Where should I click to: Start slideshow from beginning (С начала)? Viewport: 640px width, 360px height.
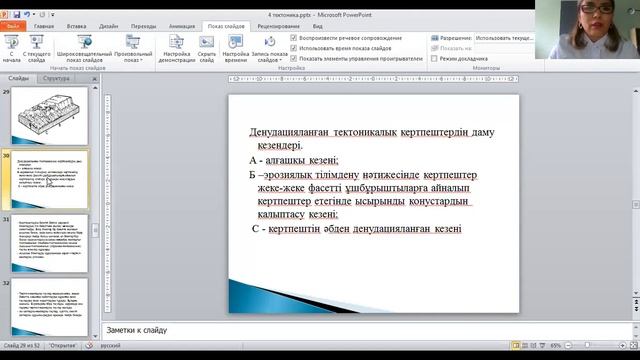(11, 48)
